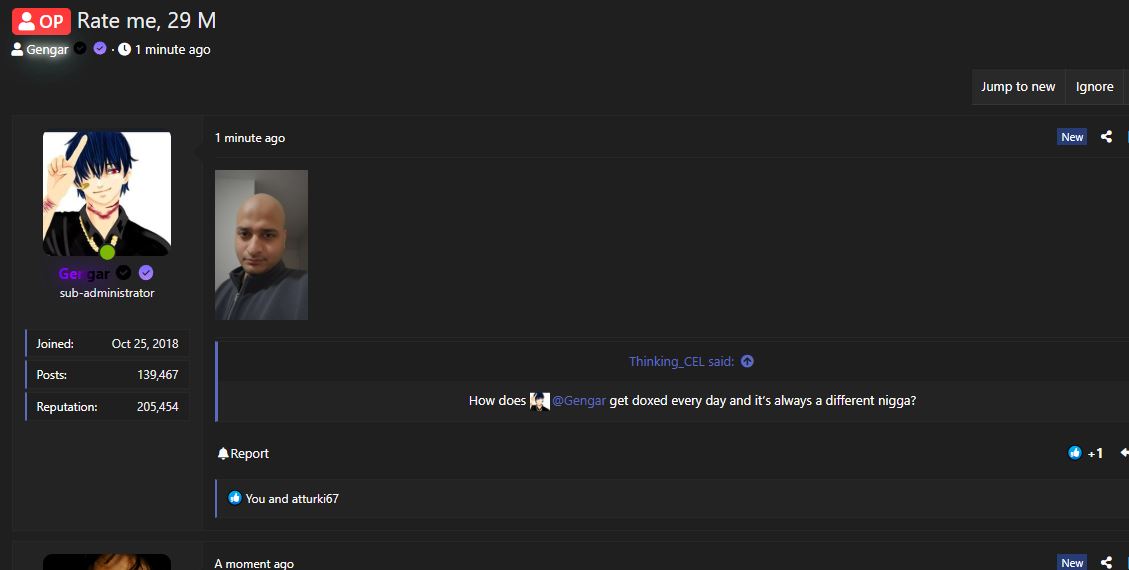Click the Posts count 139,467
1129x570 pixels.
pyautogui.click(x=158, y=375)
